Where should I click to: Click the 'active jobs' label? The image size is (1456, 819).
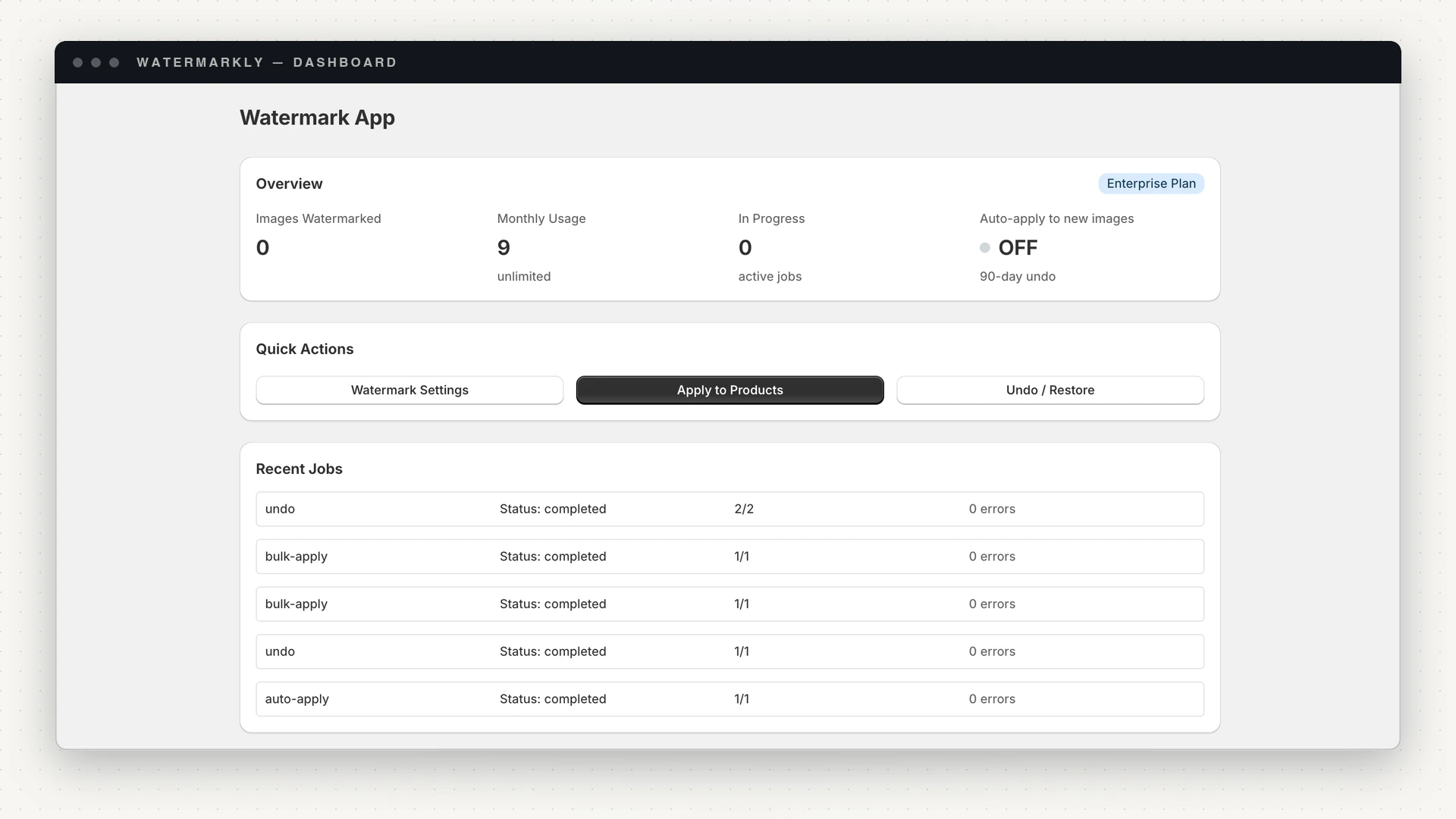[770, 277]
